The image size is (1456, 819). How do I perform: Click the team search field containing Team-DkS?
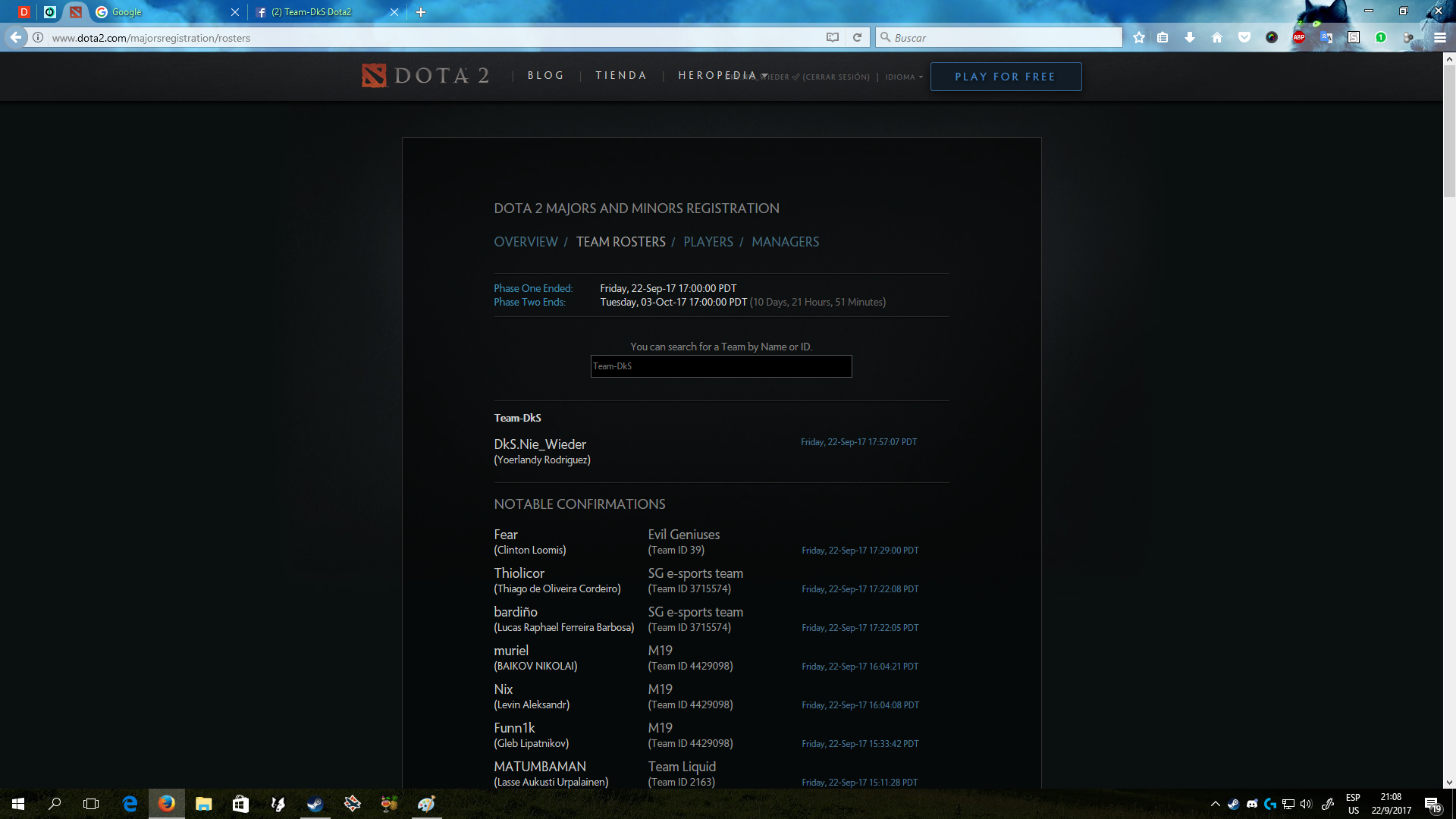[721, 366]
